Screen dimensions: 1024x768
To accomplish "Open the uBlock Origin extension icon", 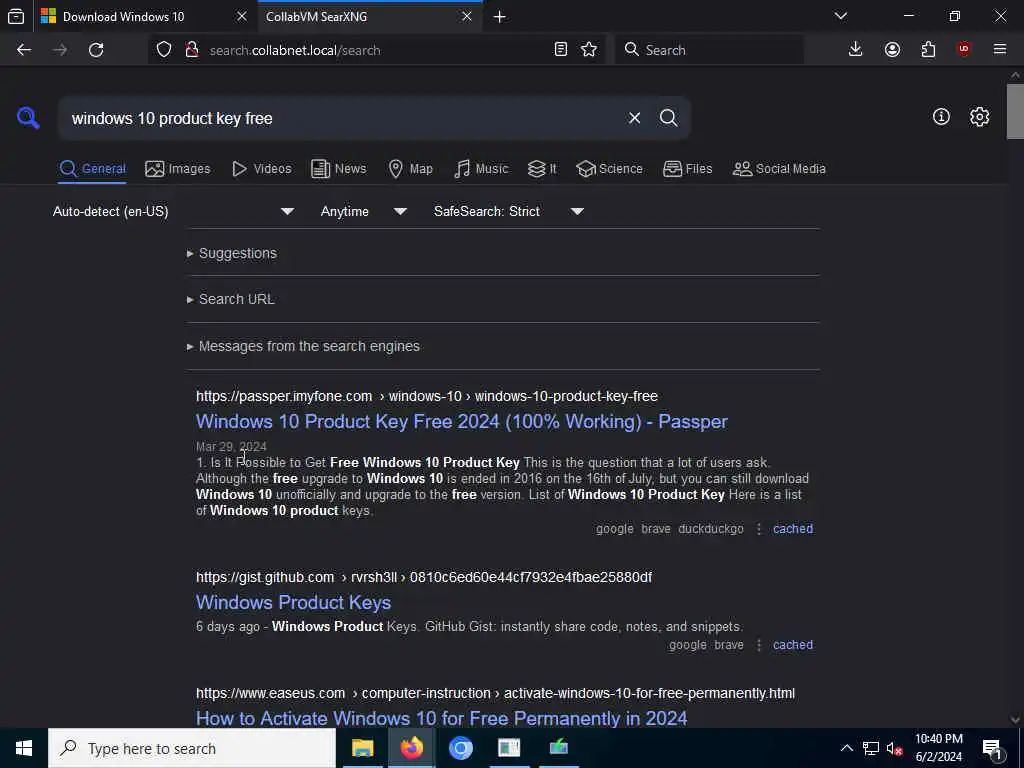I will (964, 50).
